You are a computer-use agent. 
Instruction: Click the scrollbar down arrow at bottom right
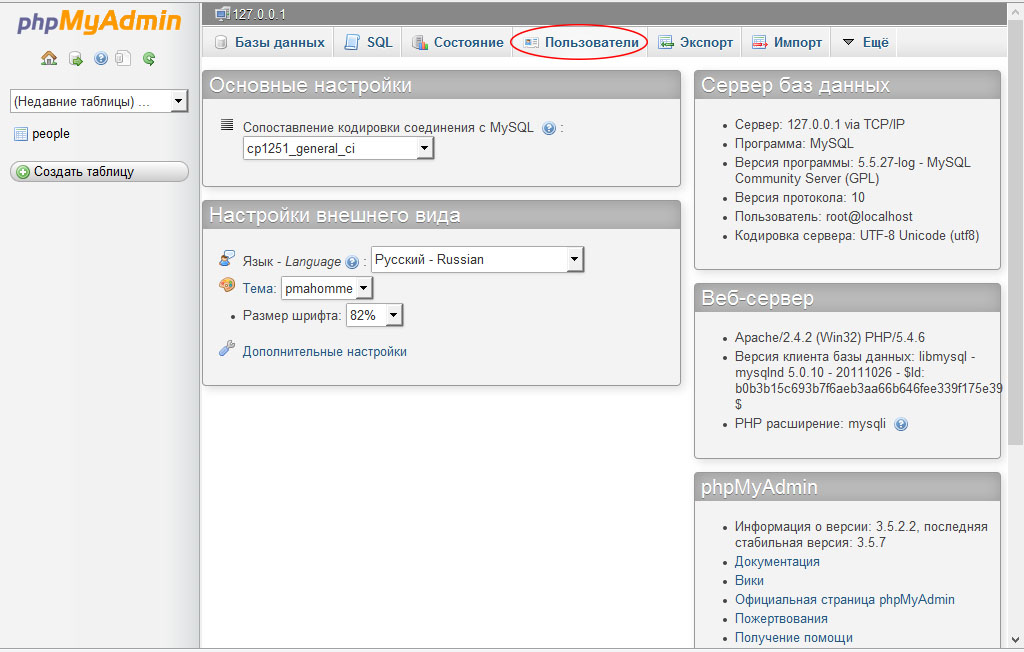pos(1016,640)
